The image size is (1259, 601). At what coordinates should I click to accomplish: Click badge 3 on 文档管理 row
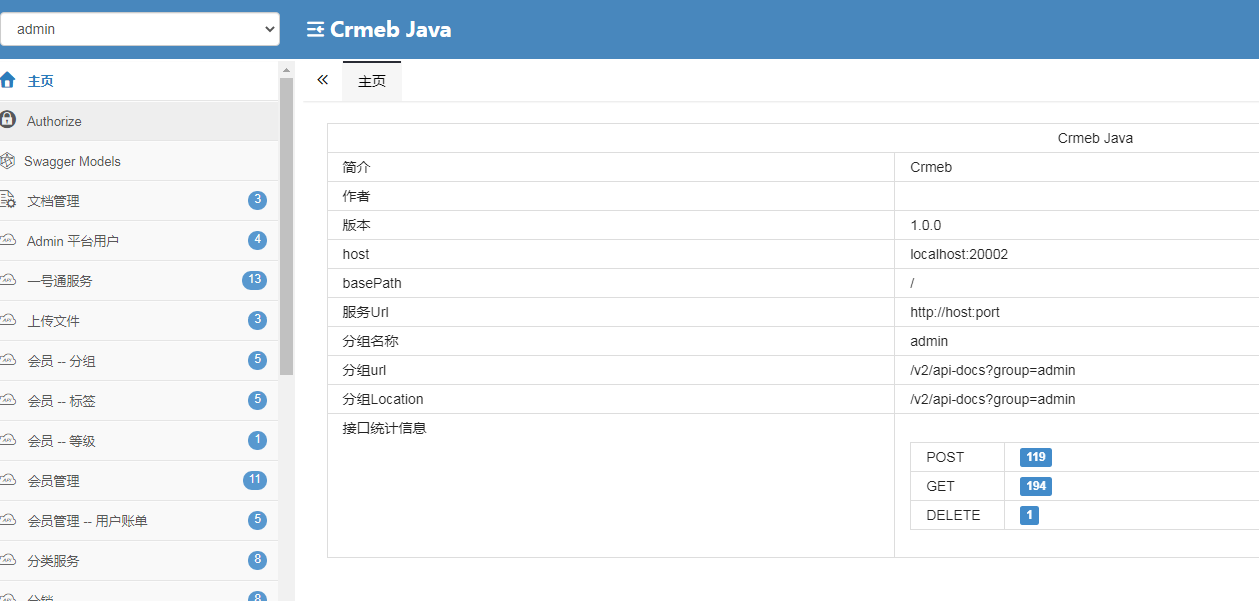(x=258, y=200)
